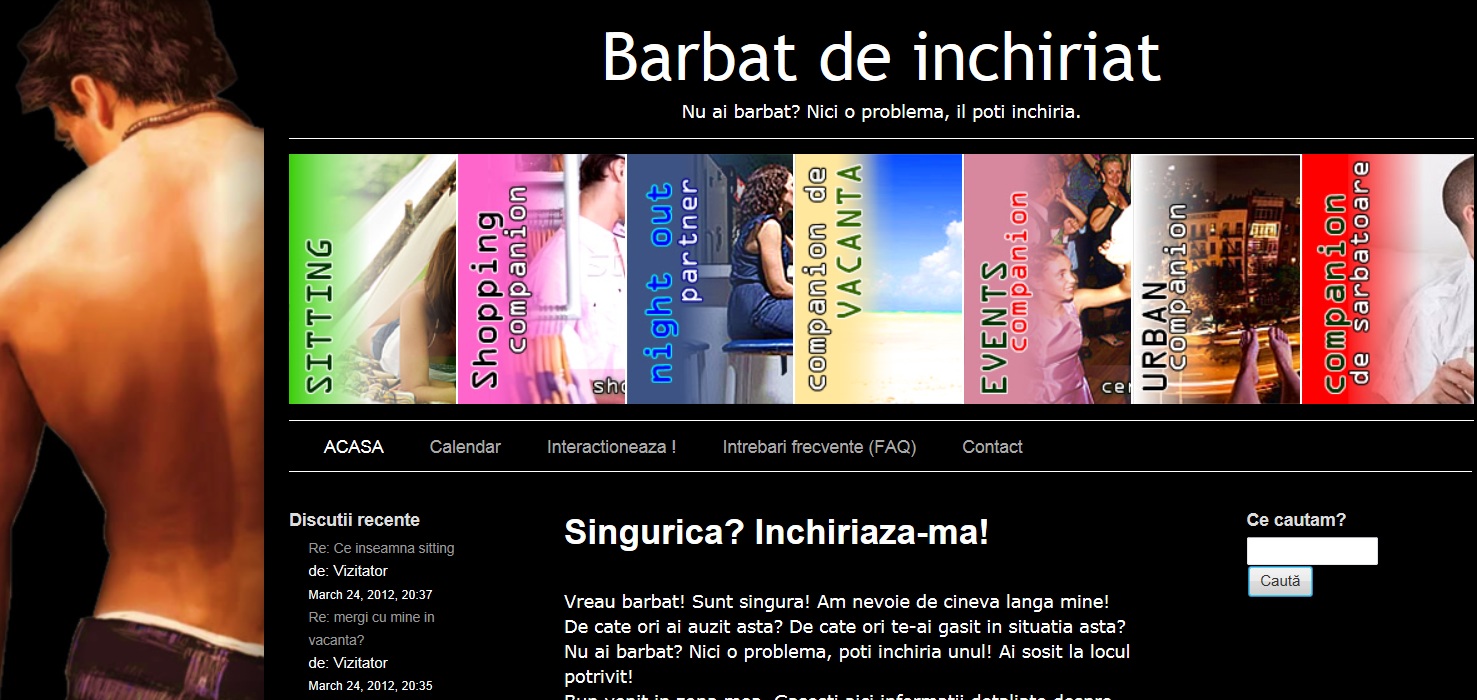Click the shirtless man sidebar image
This screenshot has width=1477, height=700.
(130, 350)
